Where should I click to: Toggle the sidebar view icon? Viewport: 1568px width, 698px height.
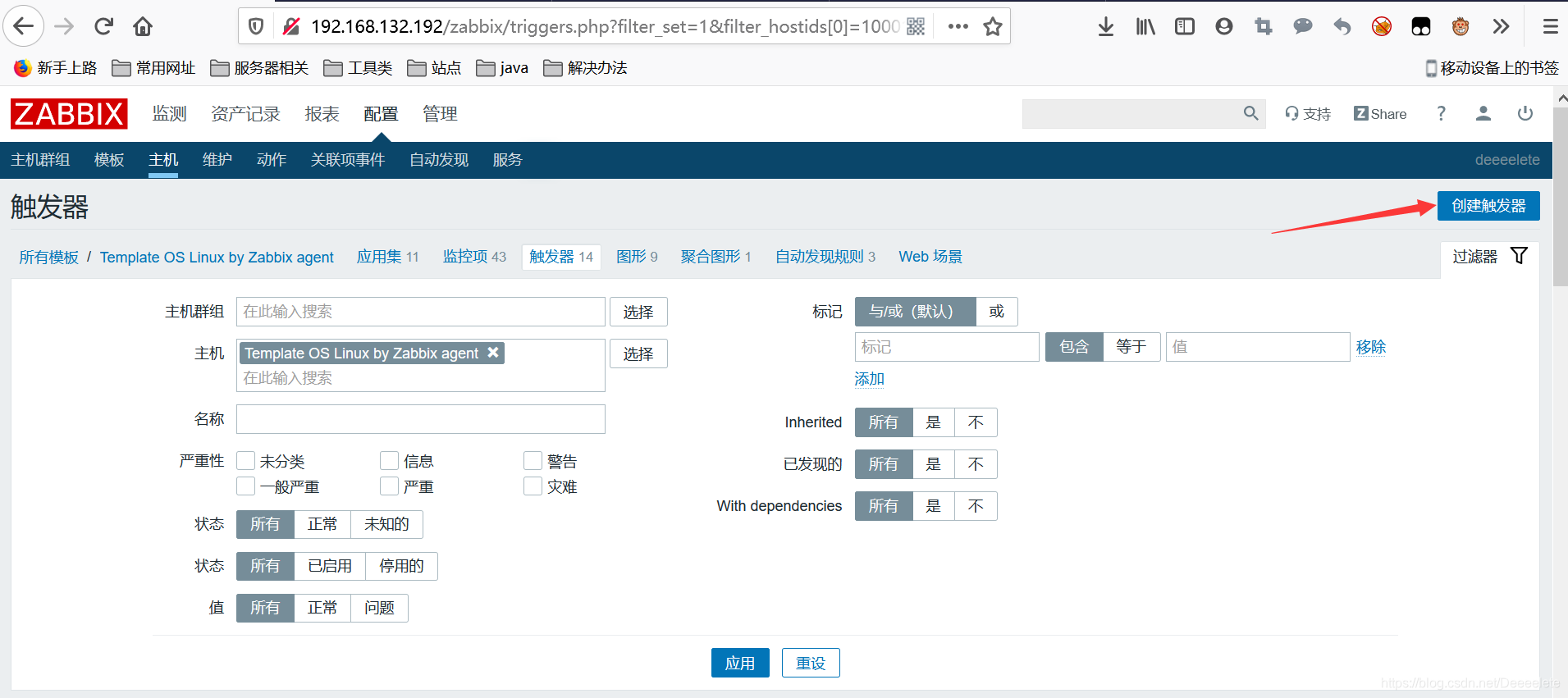pyautogui.click(x=1185, y=26)
